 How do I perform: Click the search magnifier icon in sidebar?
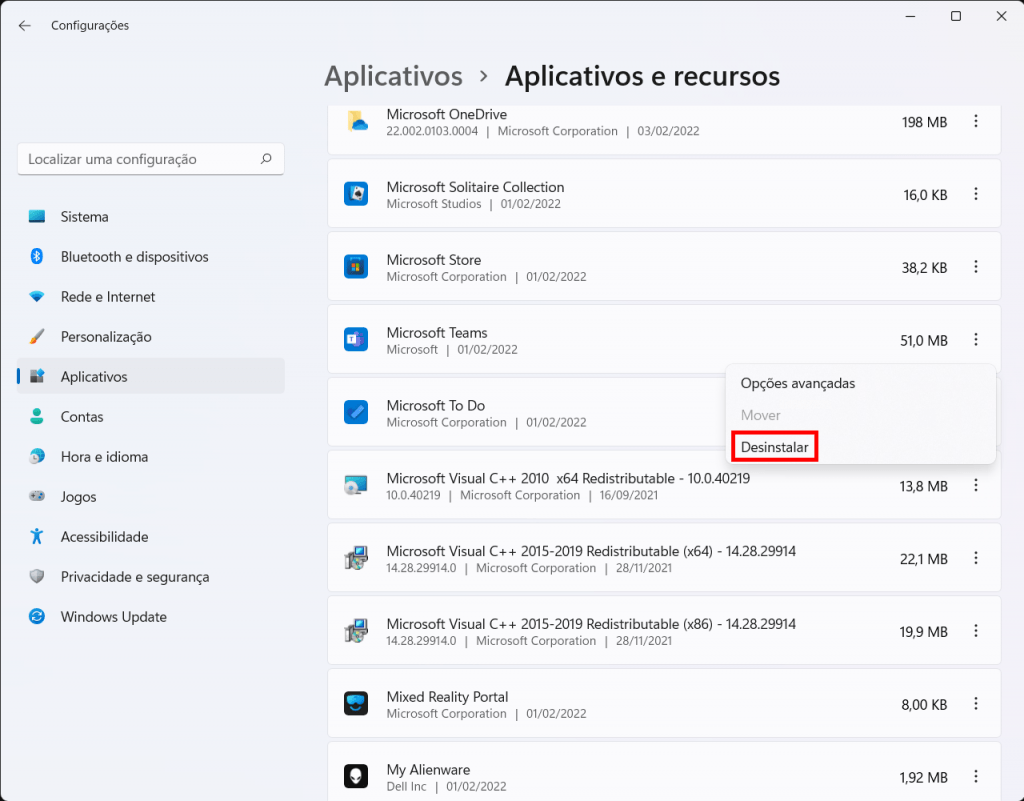[x=266, y=159]
